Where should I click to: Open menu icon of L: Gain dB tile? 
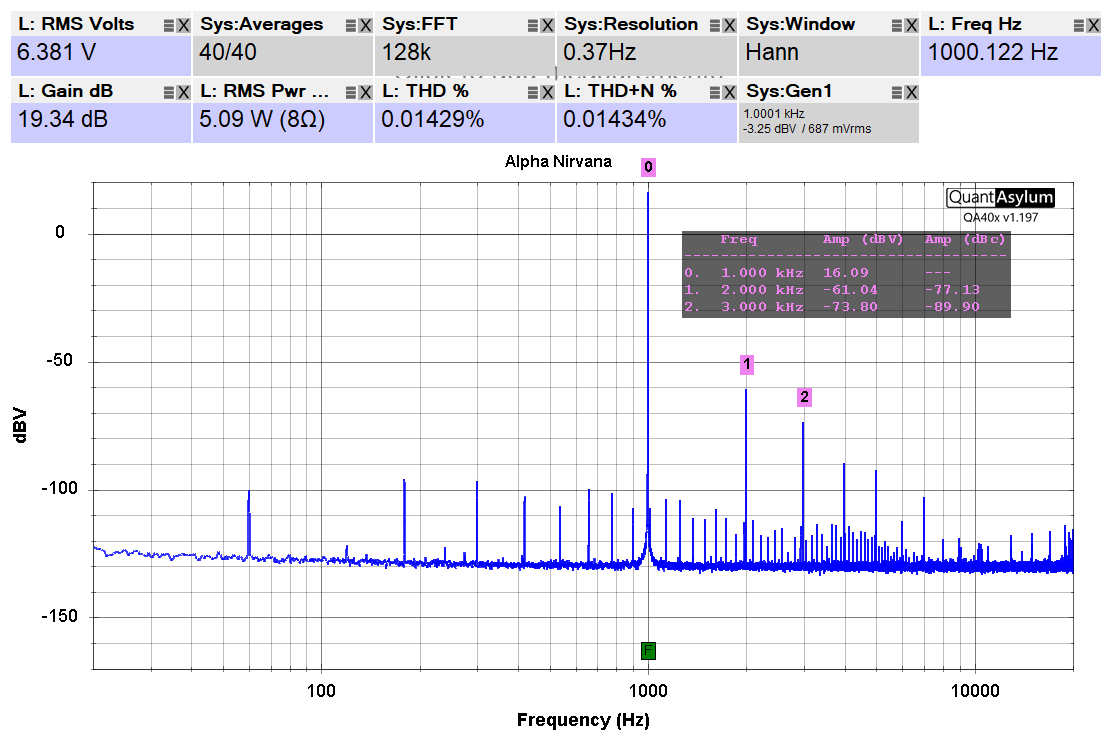coord(169,93)
